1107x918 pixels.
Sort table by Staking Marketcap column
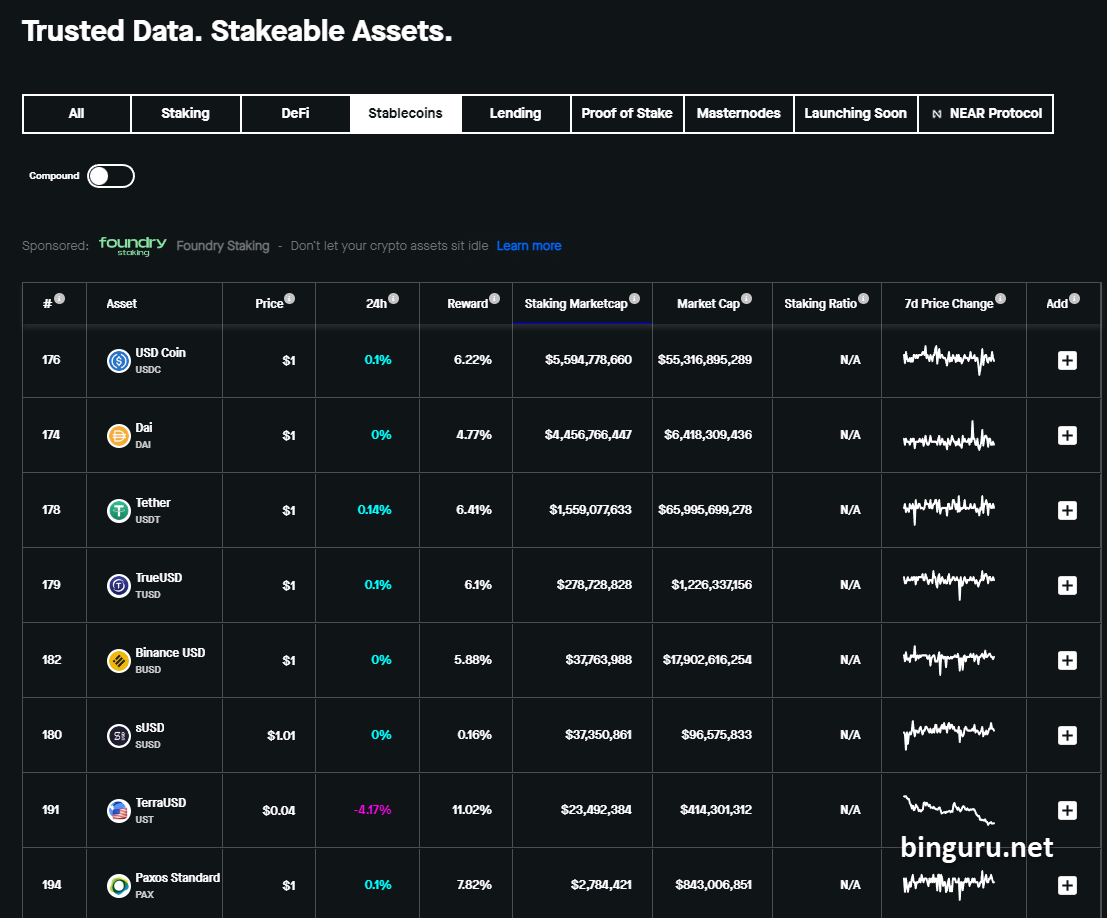(576, 304)
